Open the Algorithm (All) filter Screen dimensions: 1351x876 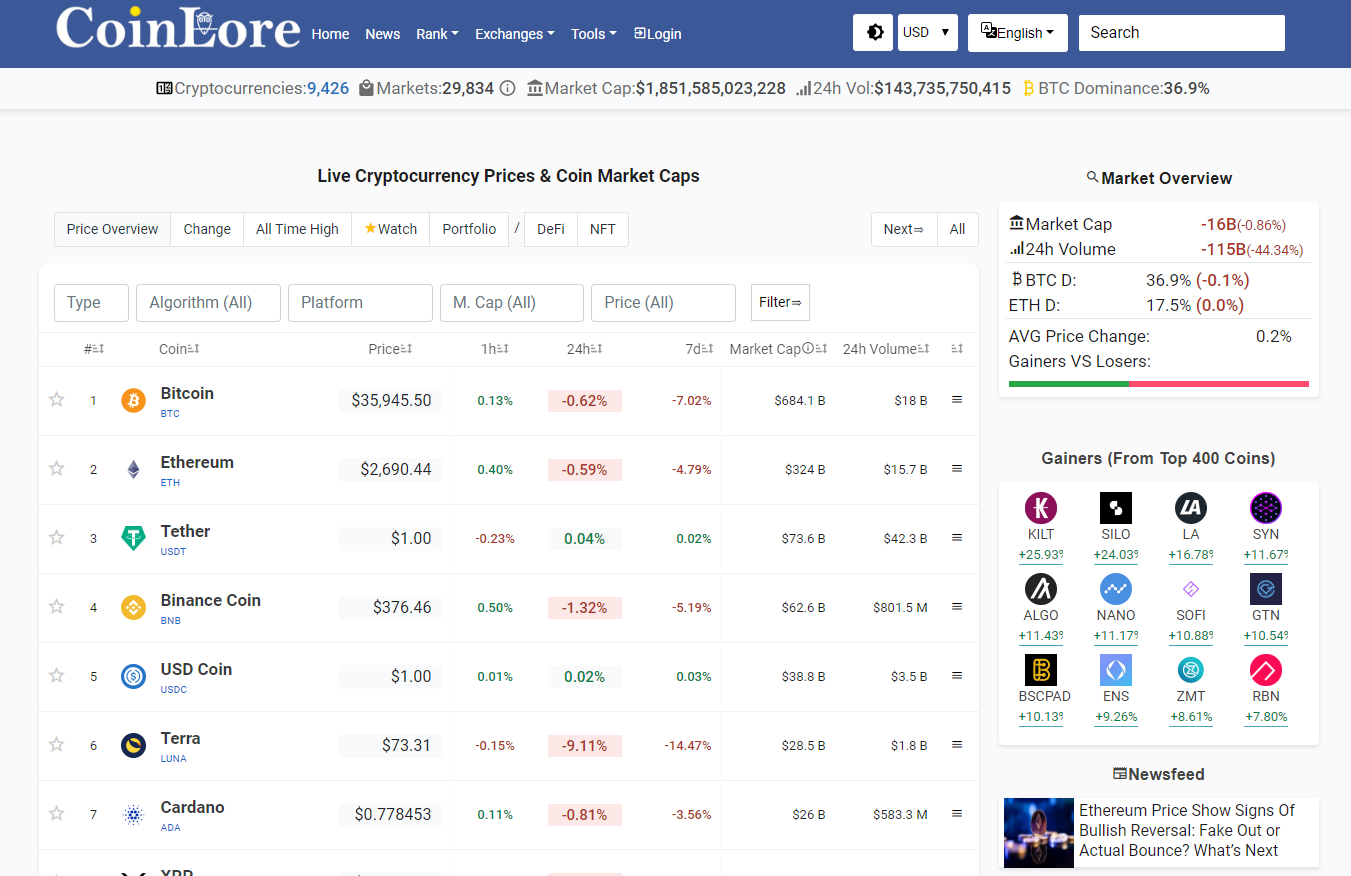tap(208, 303)
